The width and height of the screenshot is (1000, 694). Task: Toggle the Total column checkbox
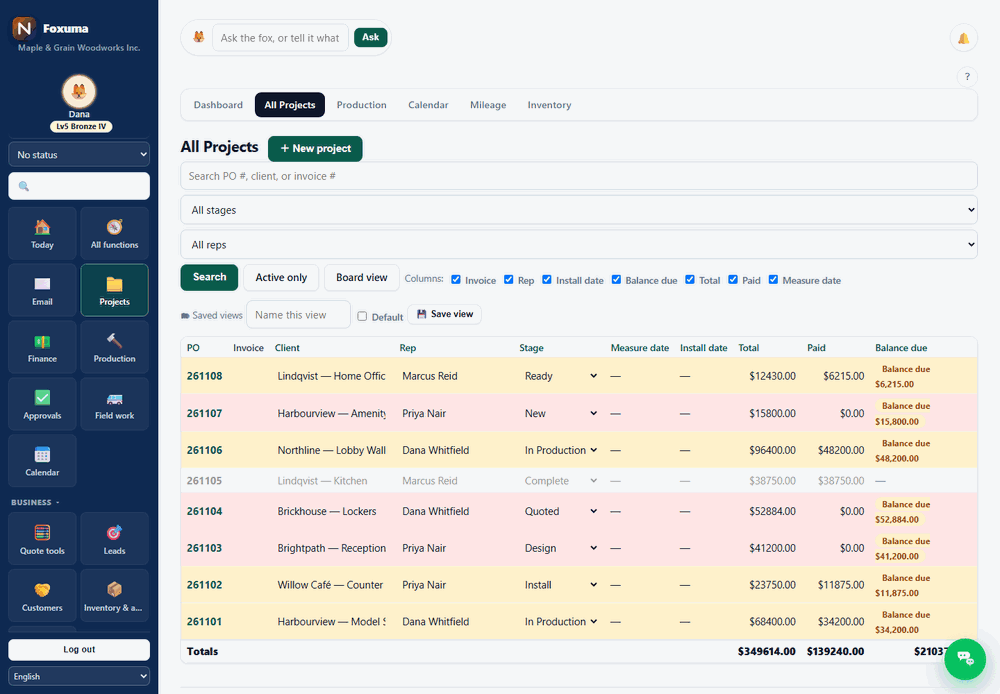point(690,279)
